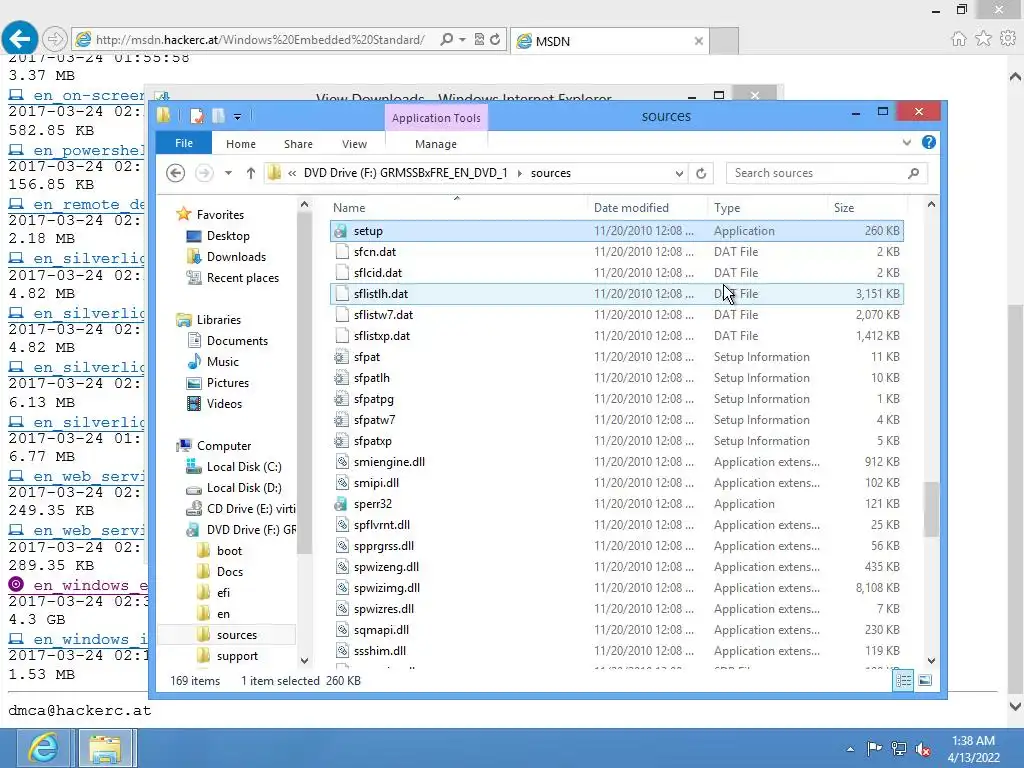Show hidden tray icons arrow
This screenshot has height=768, width=1024.
click(850, 749)
